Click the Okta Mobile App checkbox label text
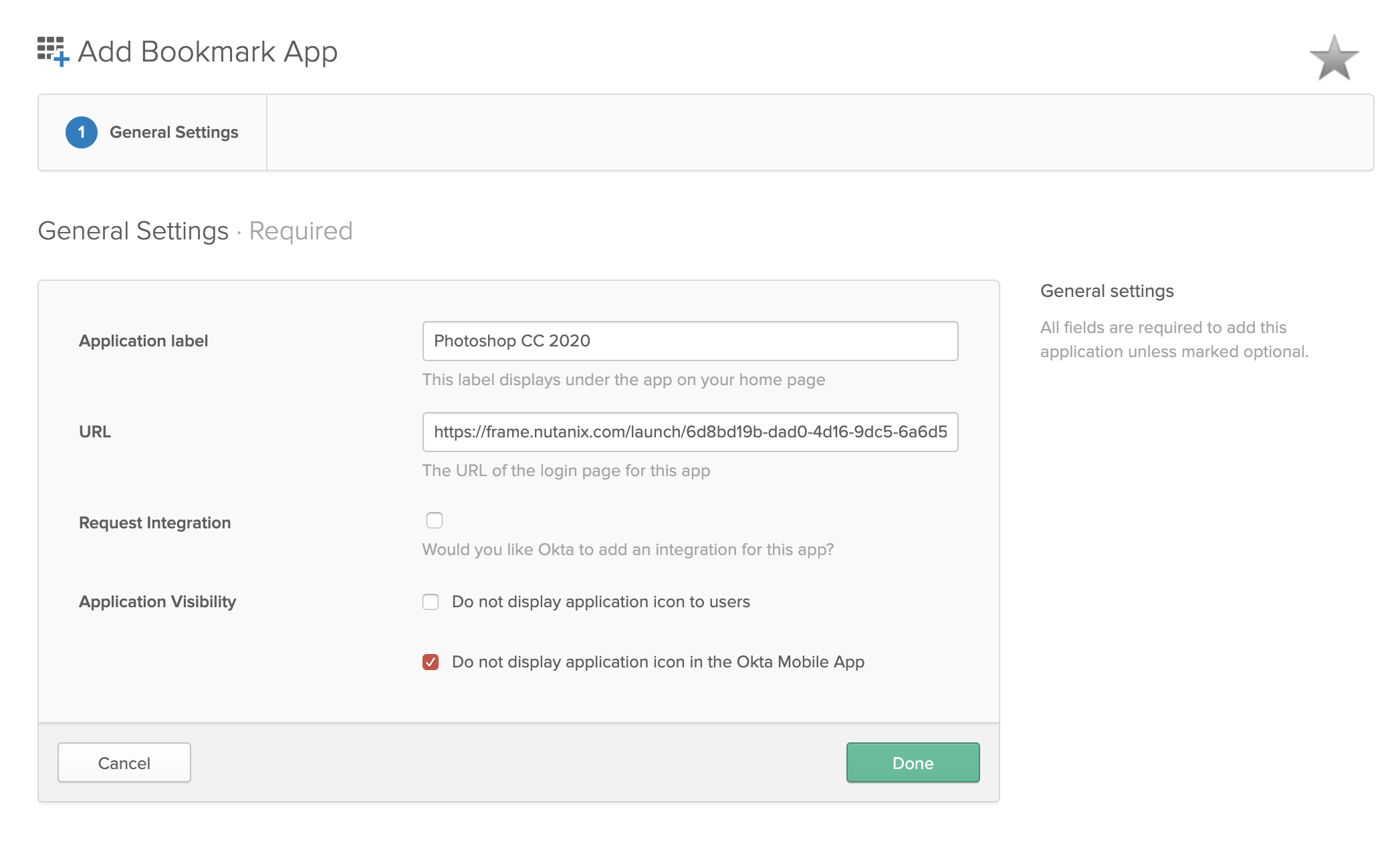This screenshot has height=848, width=1400. (658, 662)
